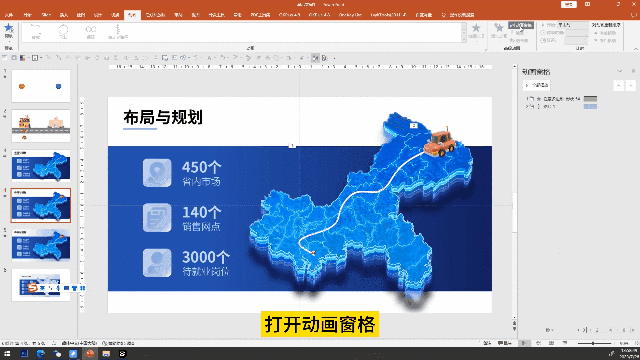Click Move Later in reorder animation
This screenshot has height=360, width=640.
click(605, 41)
